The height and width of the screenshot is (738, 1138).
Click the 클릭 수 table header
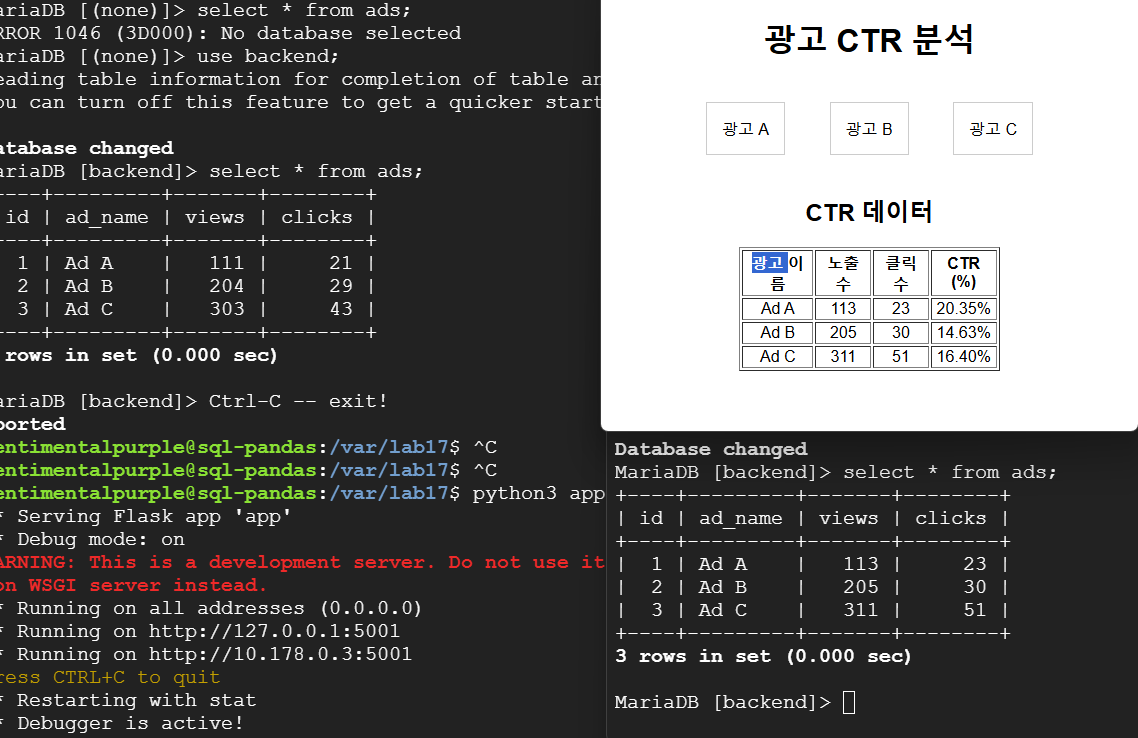[901, 273]
